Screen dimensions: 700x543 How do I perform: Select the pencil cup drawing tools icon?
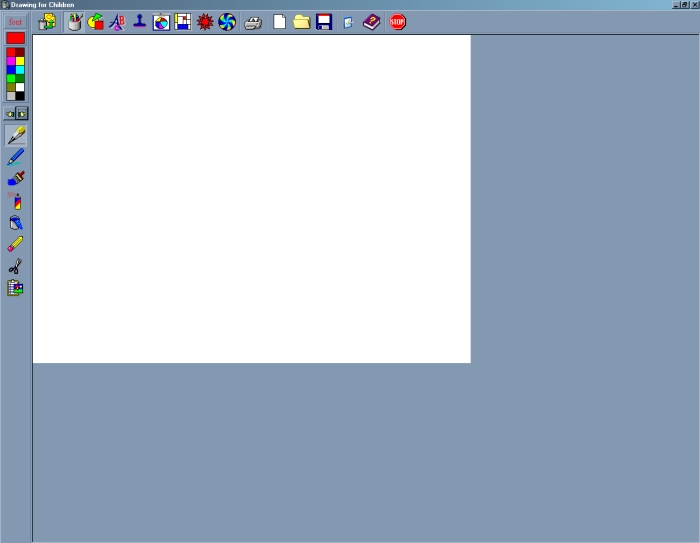pos(74,21)
